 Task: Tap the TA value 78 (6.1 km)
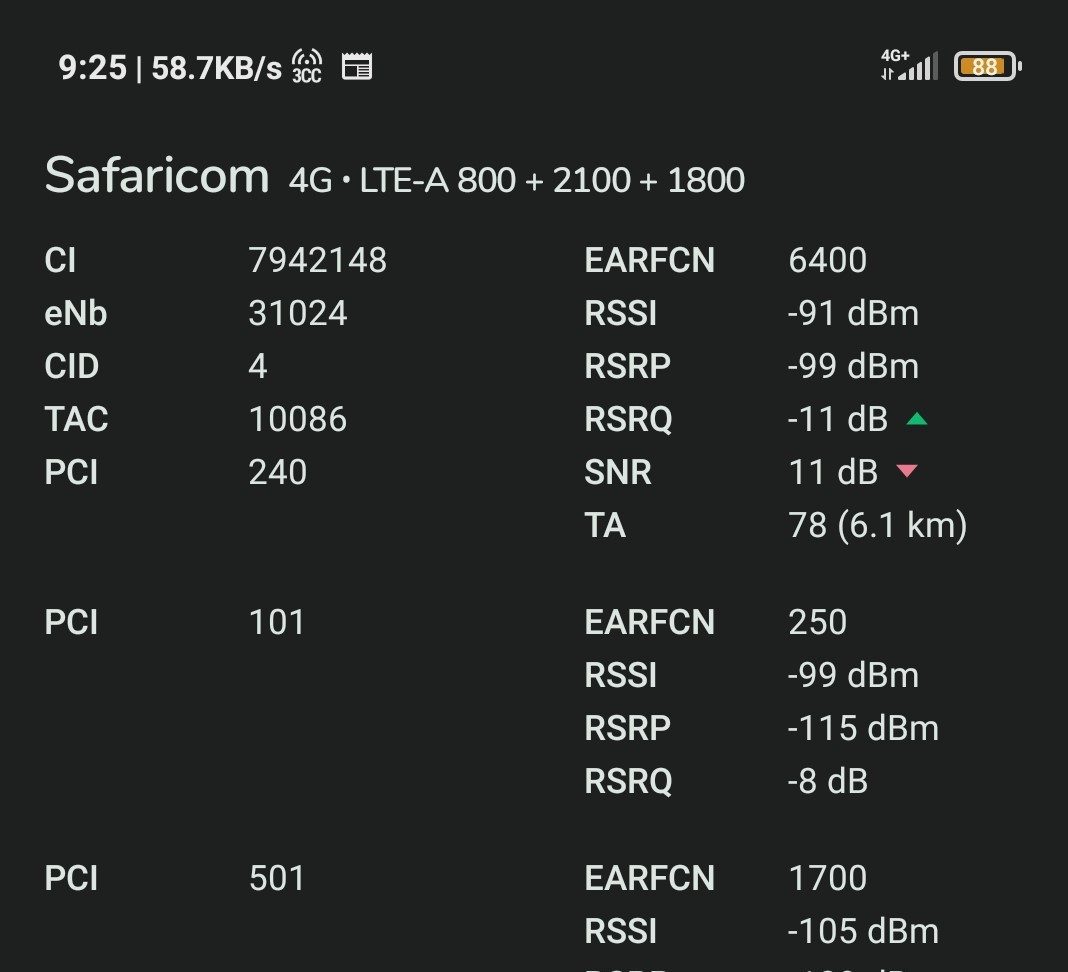click(x=877, y=525)
